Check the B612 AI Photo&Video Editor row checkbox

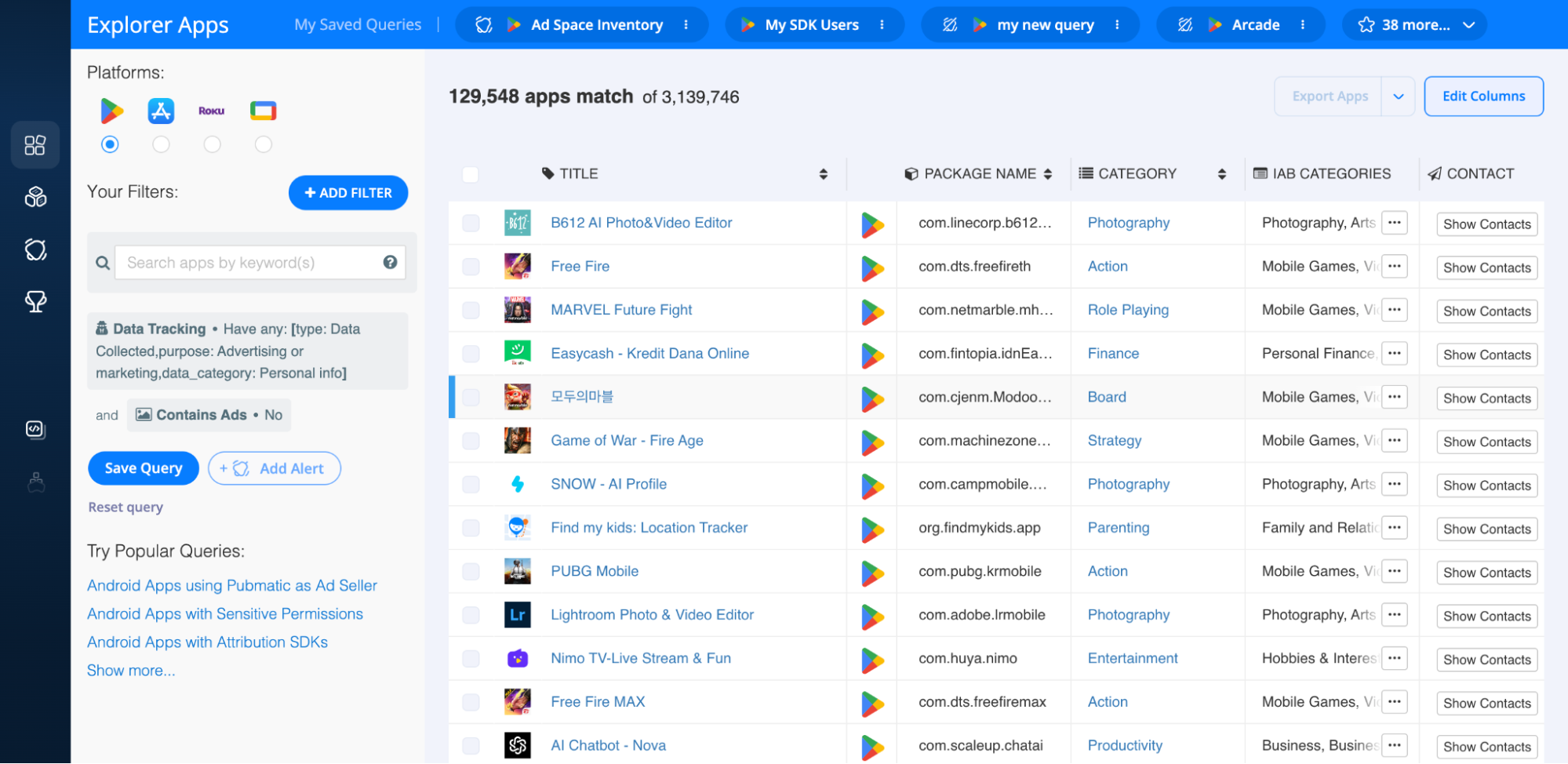pos(471,223)
